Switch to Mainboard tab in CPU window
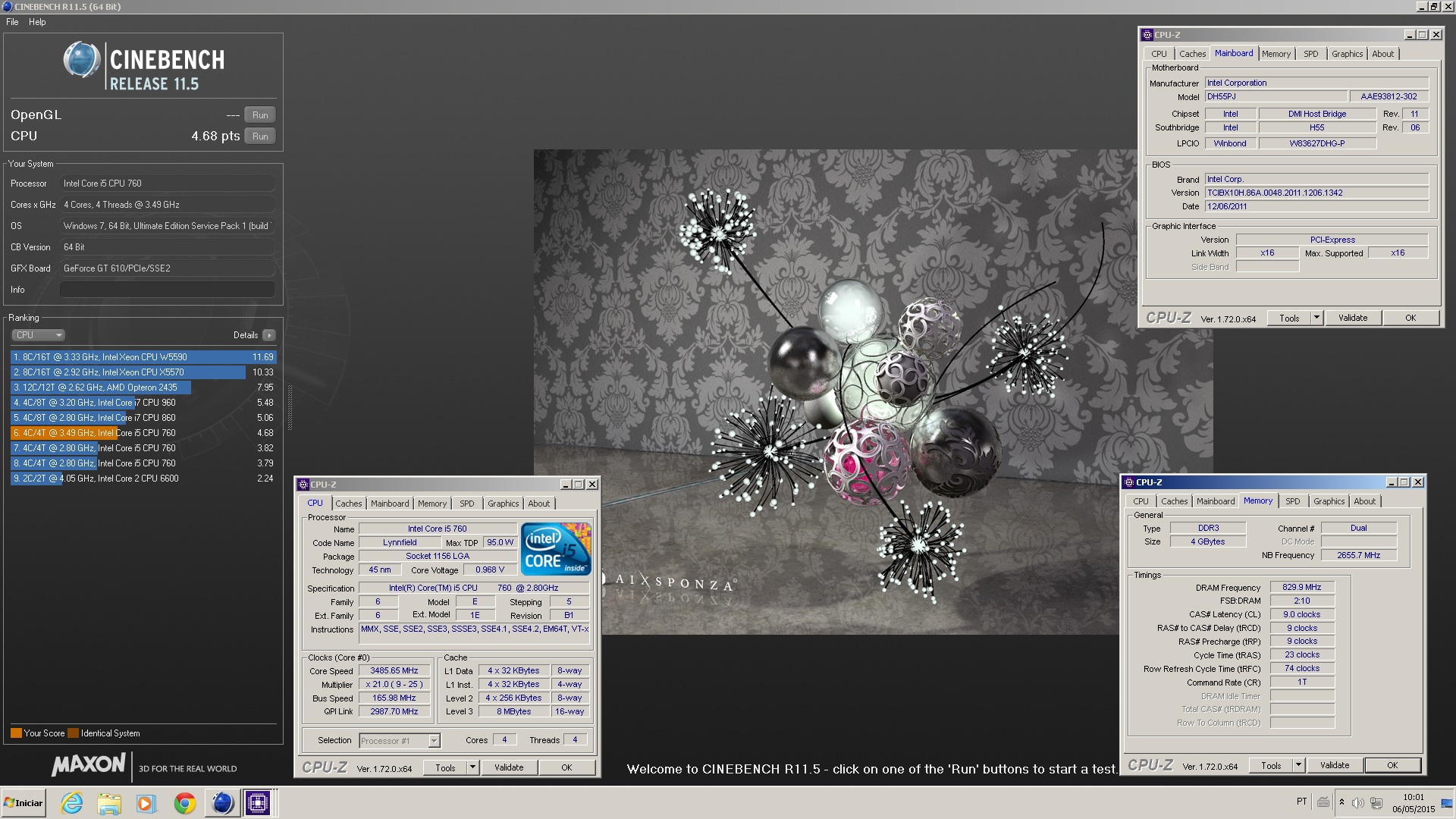The width and height of the screenshot is (1456, 819). click(390, 504)
